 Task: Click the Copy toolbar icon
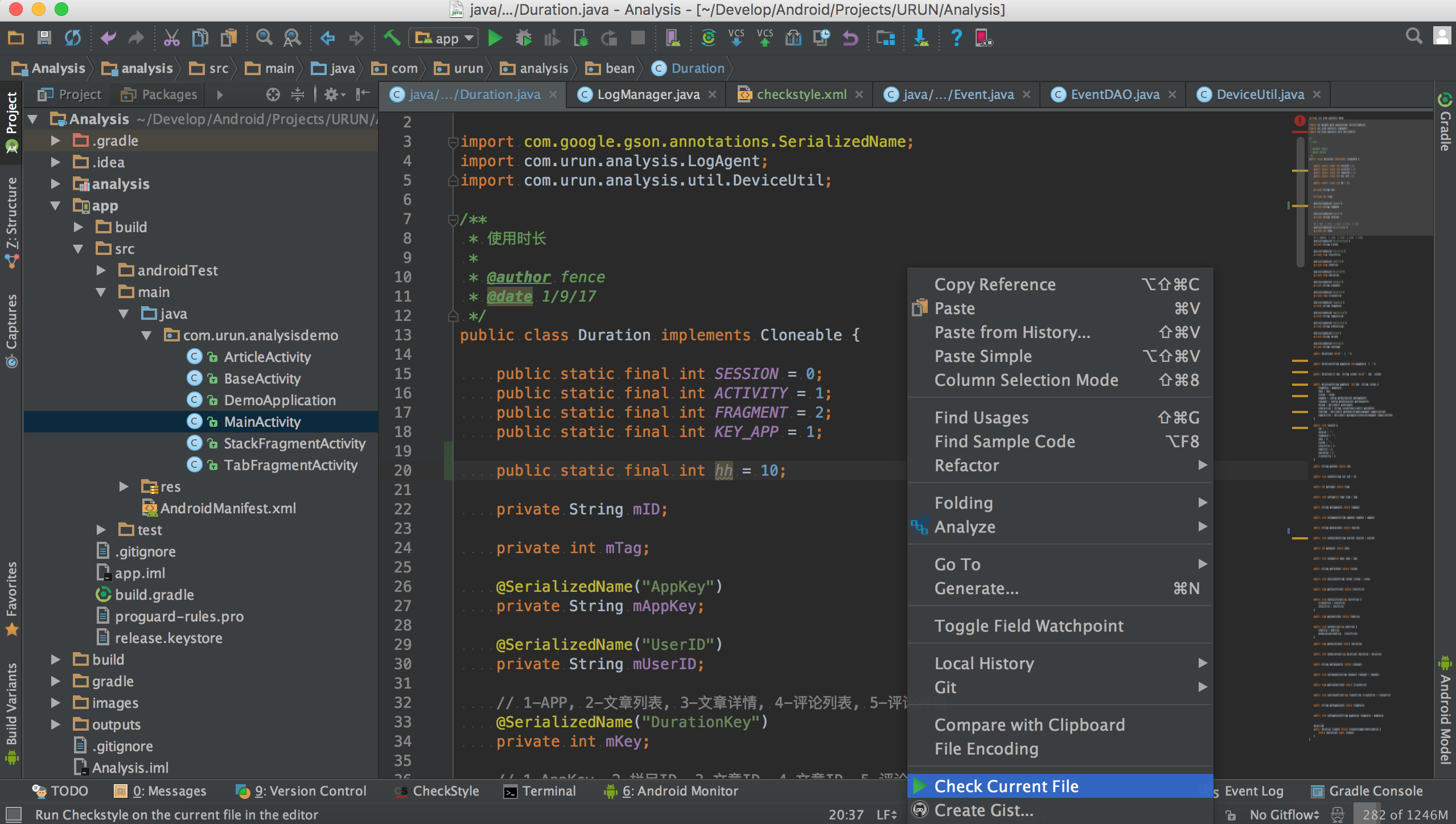(x=200, y=38)
